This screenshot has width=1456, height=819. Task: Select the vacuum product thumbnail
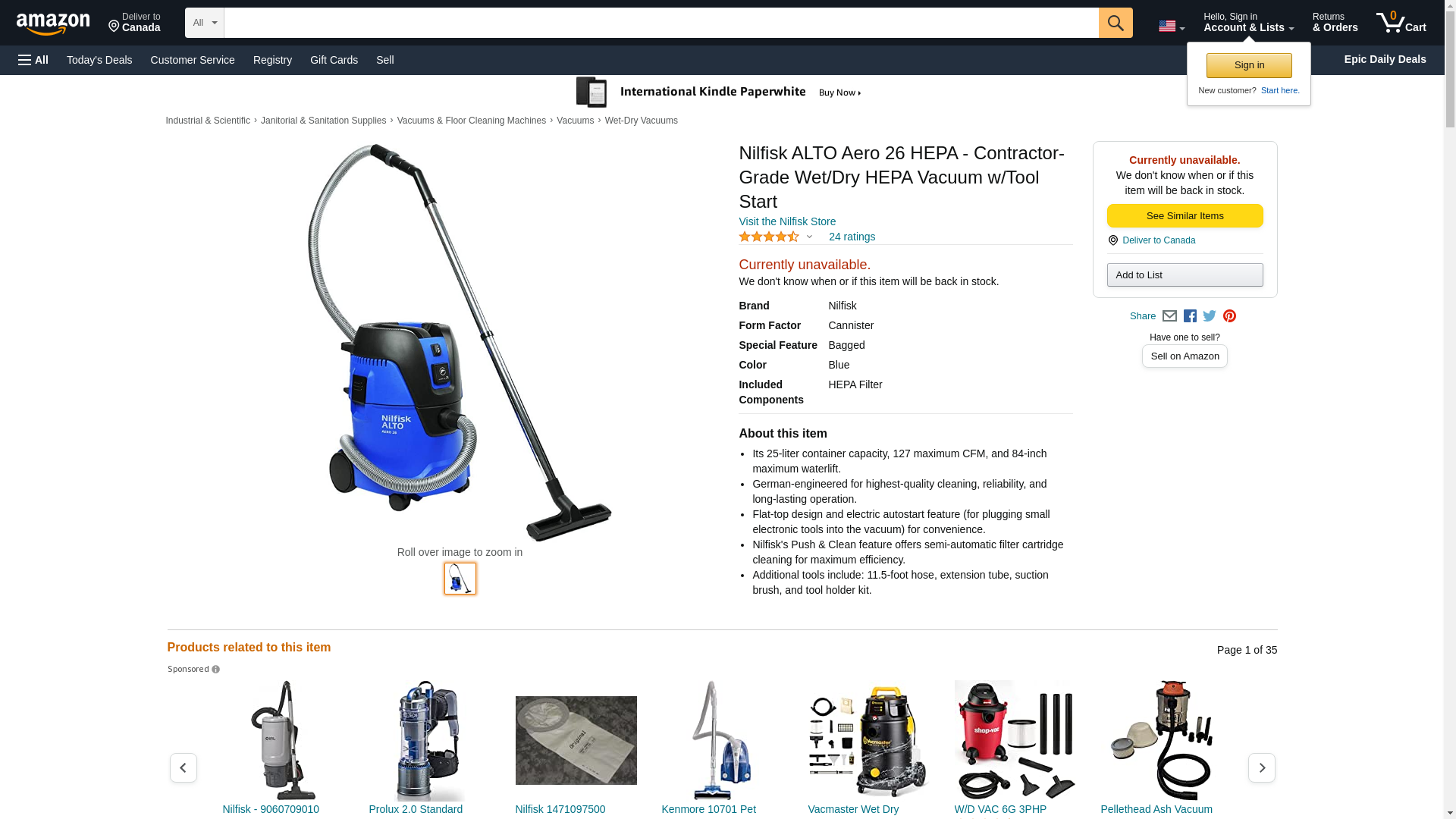click(460, 579)
